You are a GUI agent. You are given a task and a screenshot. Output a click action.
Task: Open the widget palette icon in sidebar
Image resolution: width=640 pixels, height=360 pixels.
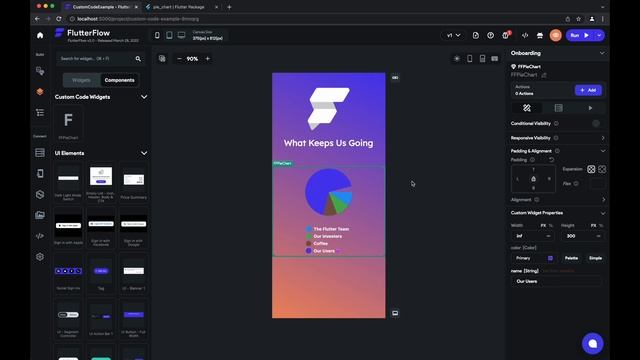point(40,71)
